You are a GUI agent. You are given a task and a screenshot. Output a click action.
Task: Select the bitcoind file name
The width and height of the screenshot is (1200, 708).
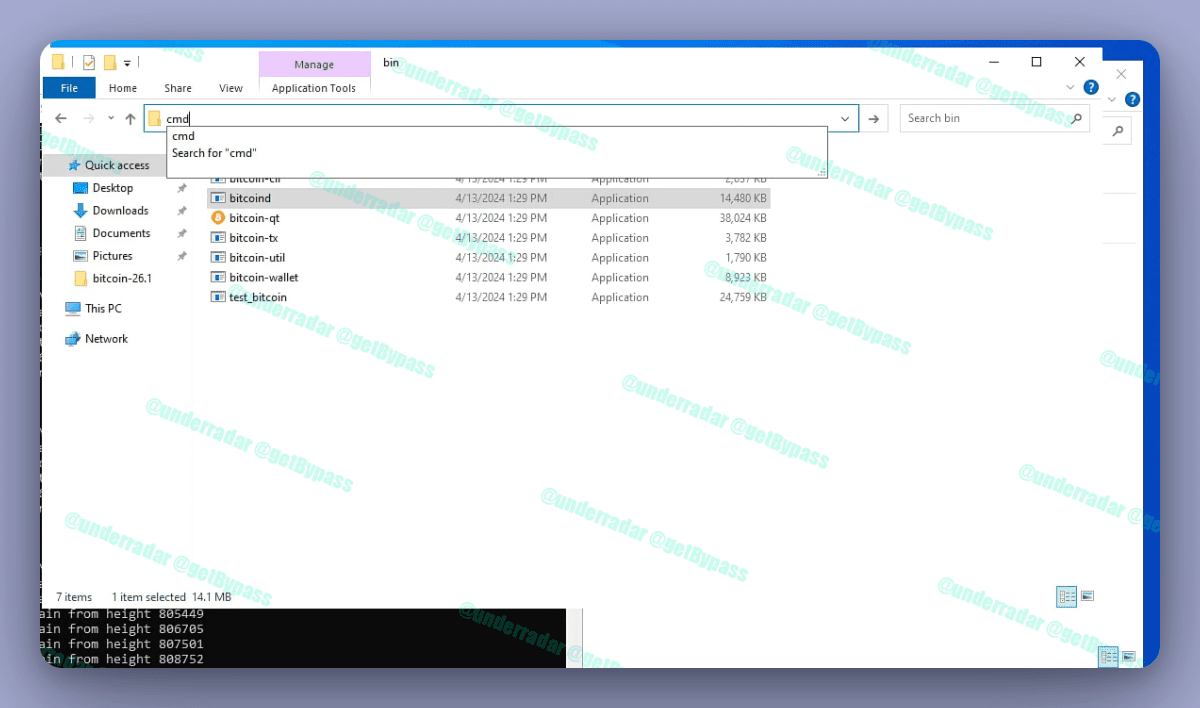(x=250, y=198)
